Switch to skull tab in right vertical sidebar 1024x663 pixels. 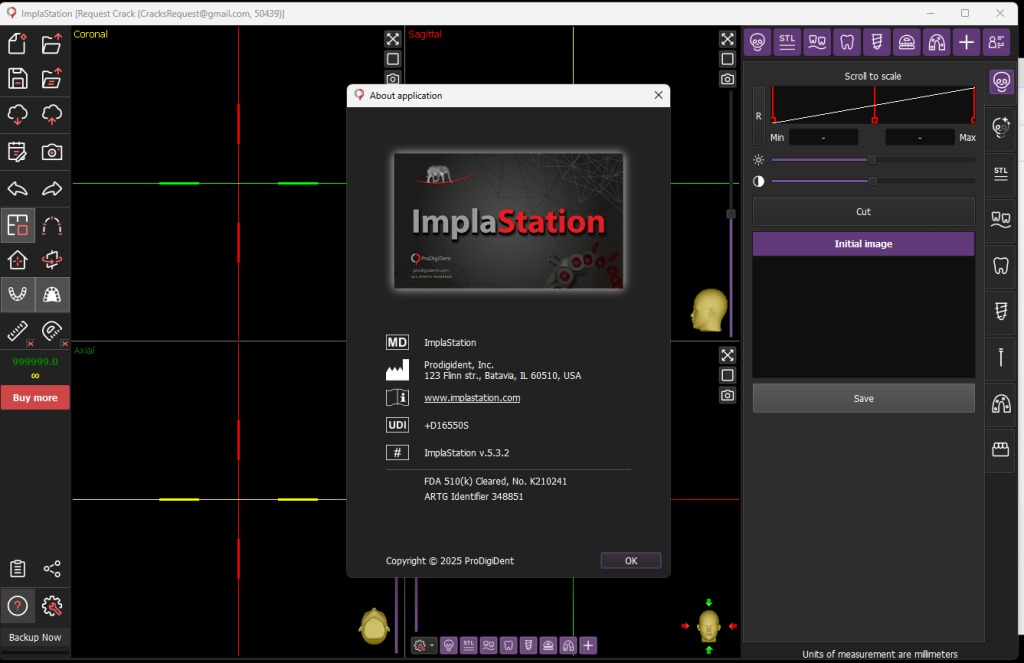(x=1000, y=82)
